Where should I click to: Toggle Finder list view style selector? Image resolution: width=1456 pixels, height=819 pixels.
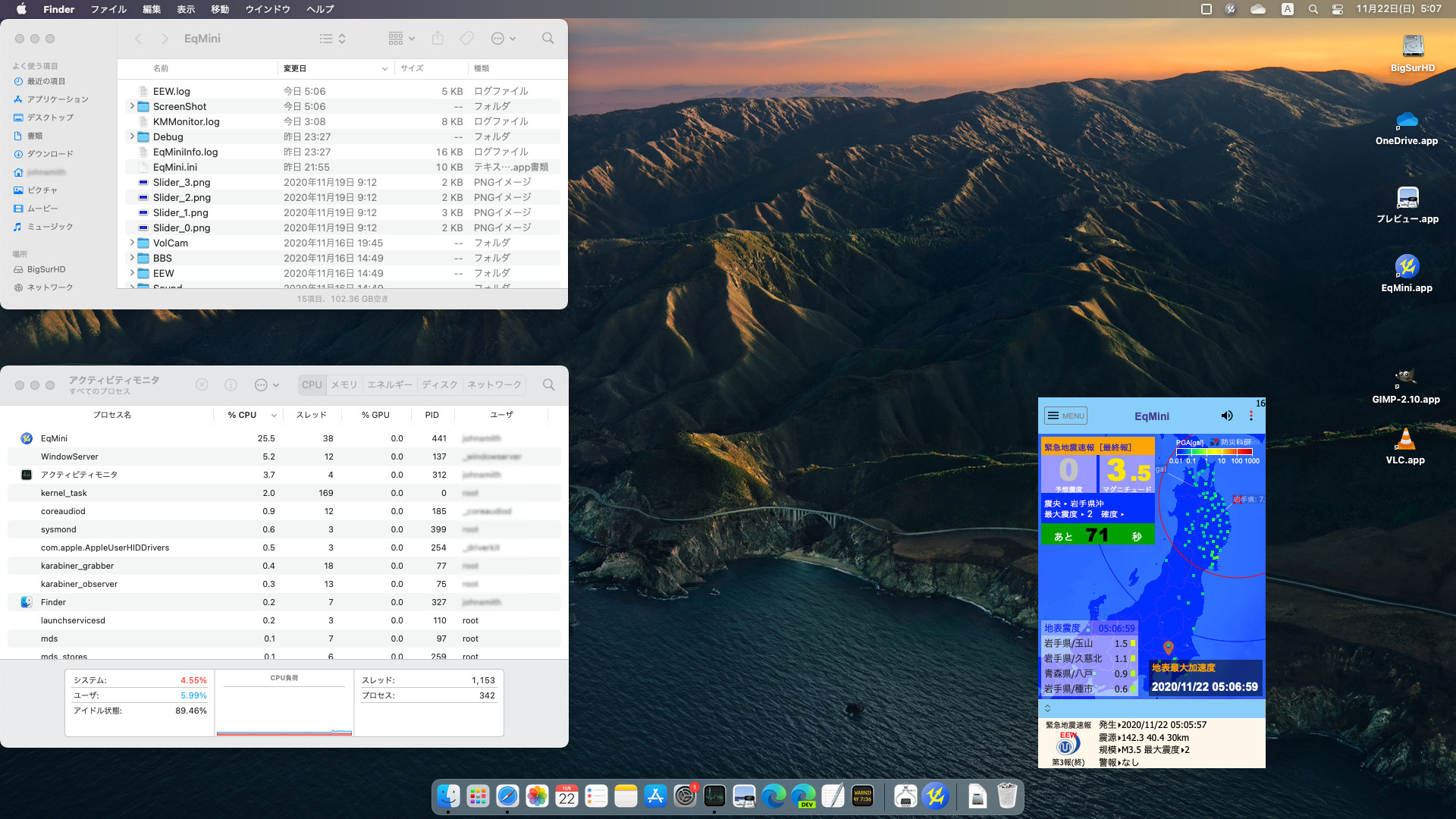coord(332,39)
